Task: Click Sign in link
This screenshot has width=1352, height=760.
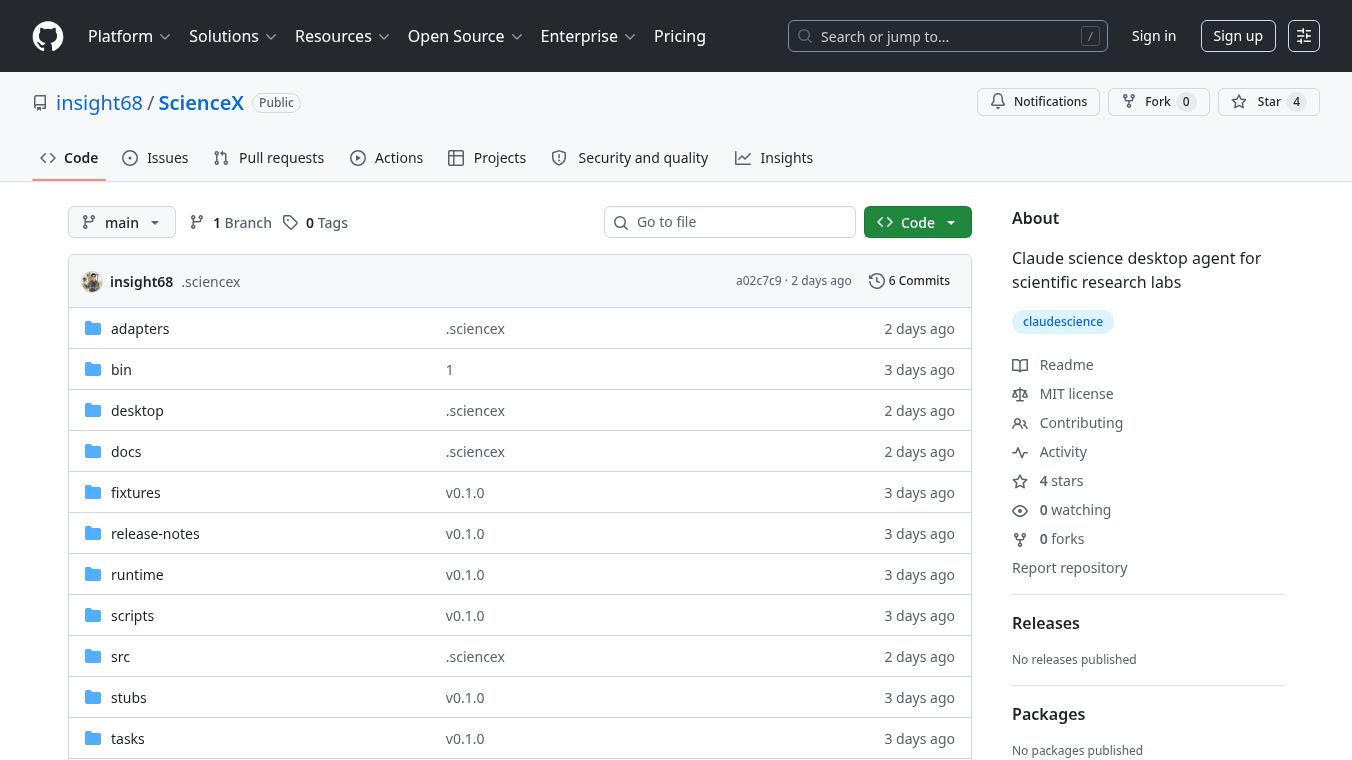Action: [x=1154, y=36]
